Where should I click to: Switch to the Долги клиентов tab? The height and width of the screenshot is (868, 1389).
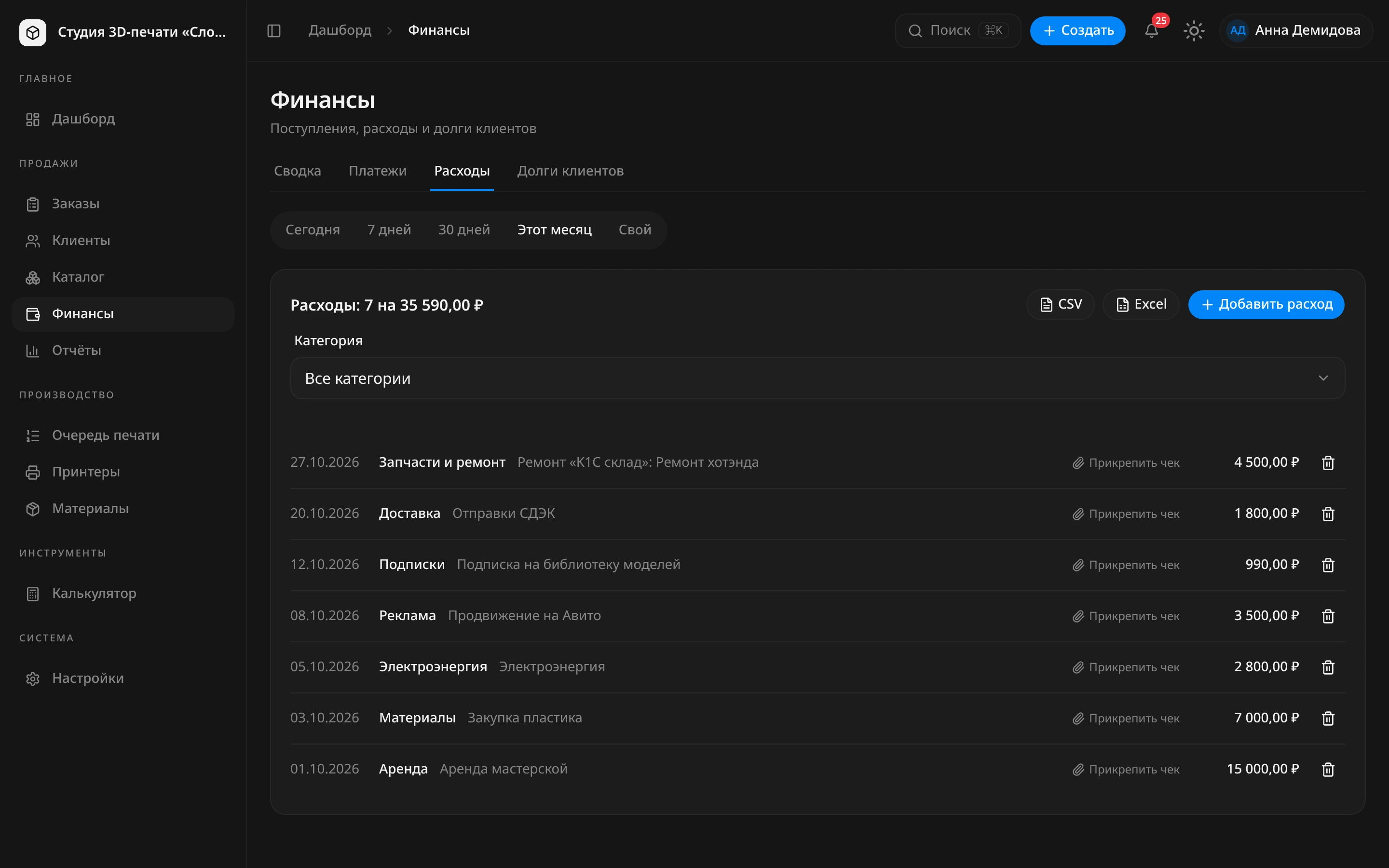tap(570, 171)
